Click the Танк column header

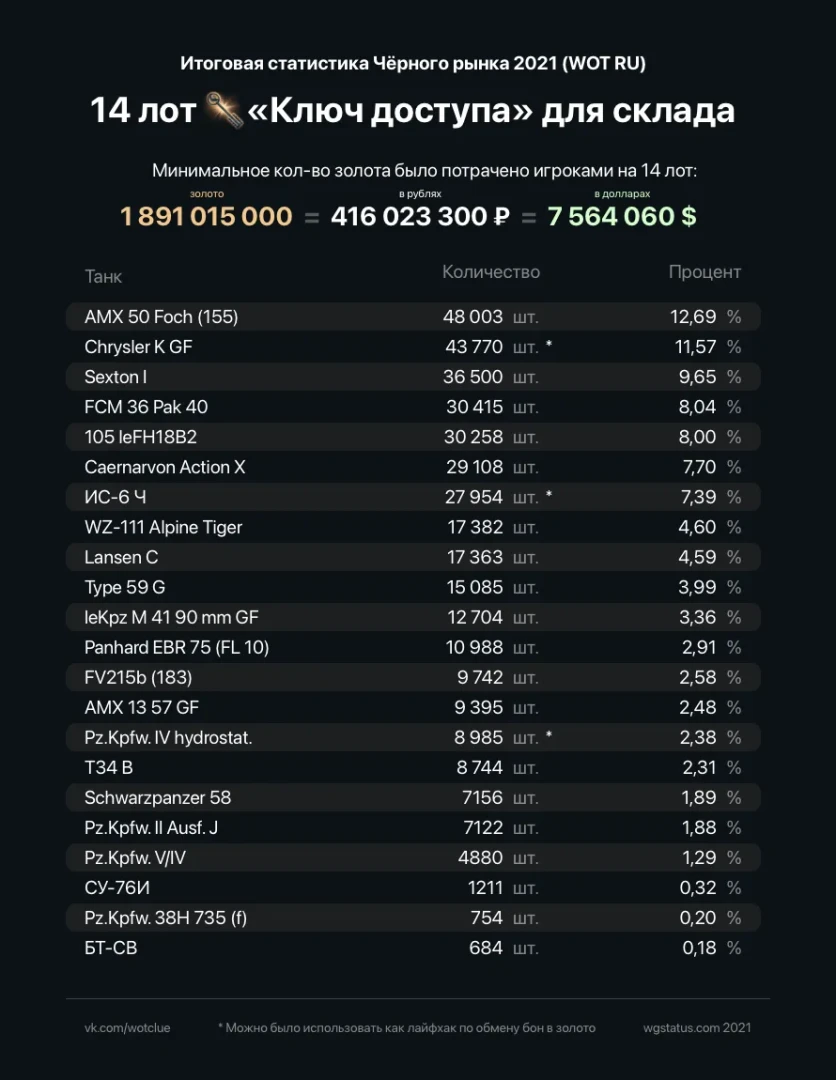104,276
